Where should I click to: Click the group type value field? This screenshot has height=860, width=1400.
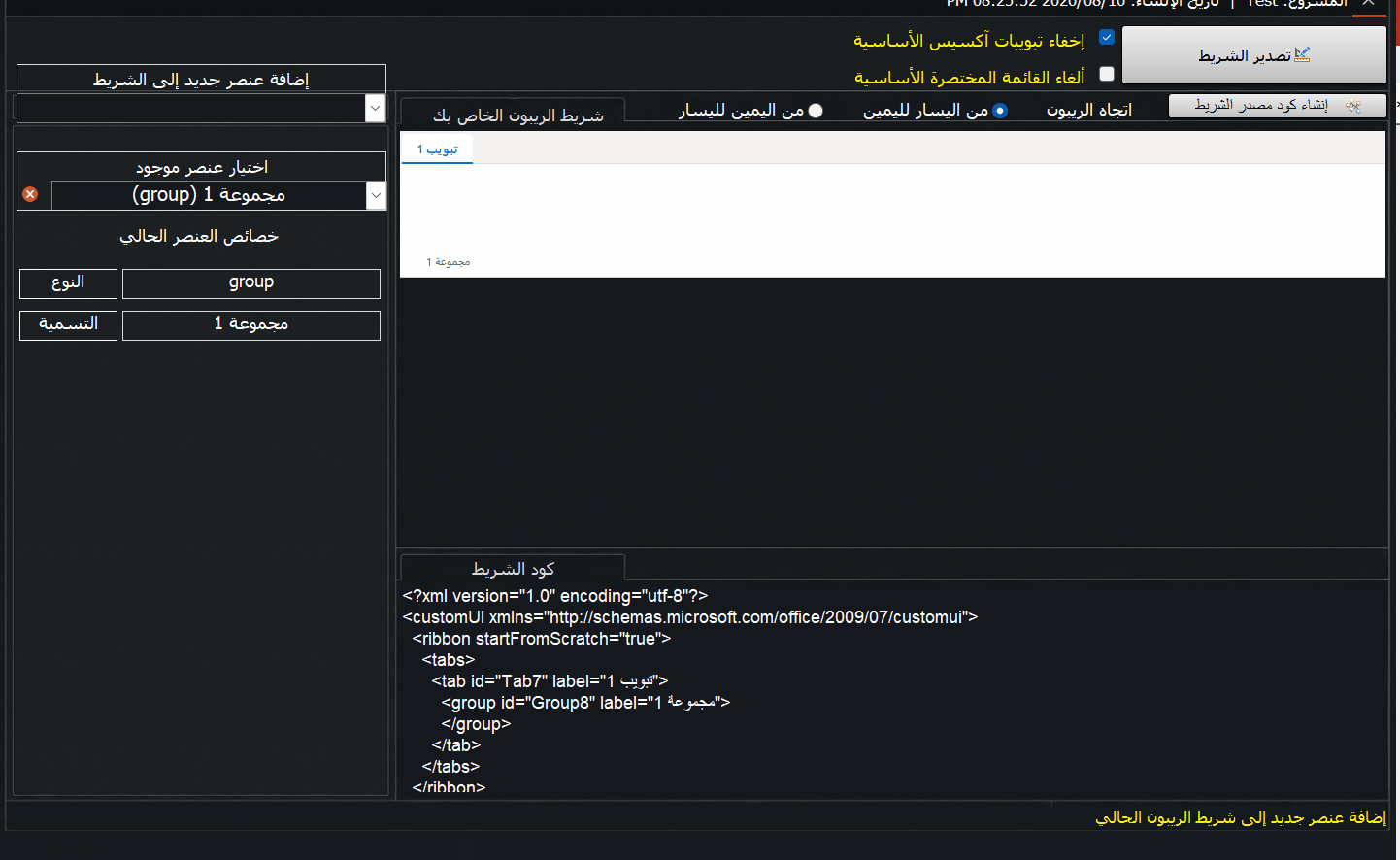(x=251, y=282)
